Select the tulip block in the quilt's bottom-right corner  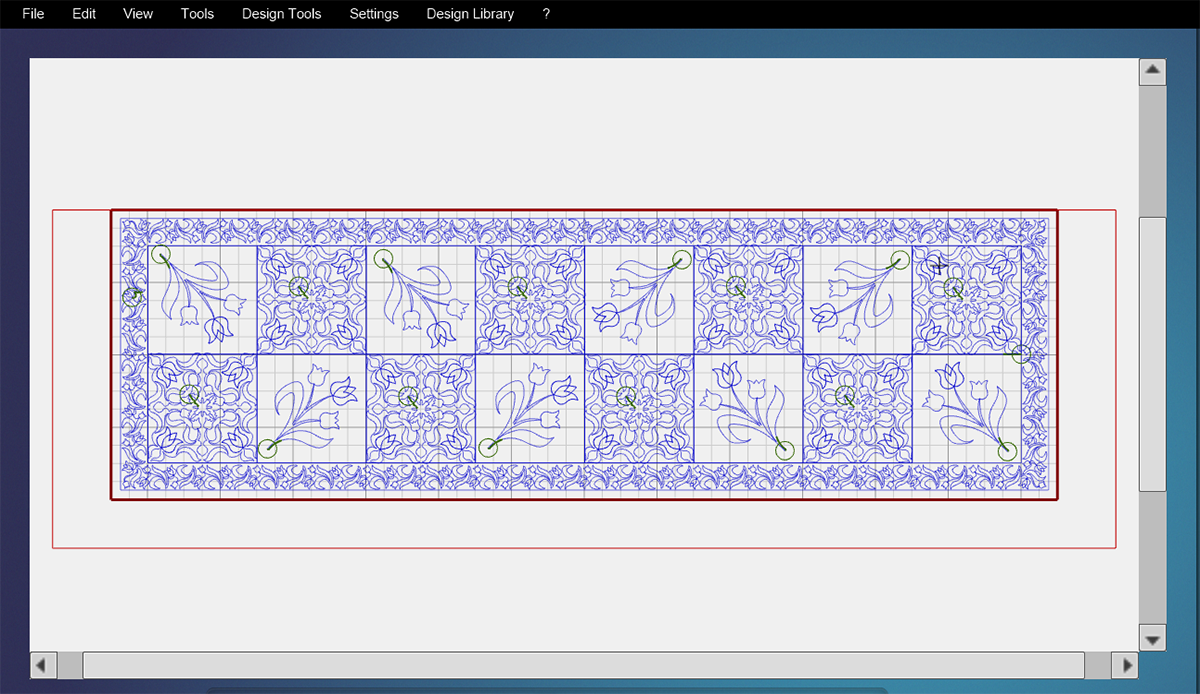[x=967, y=408]
